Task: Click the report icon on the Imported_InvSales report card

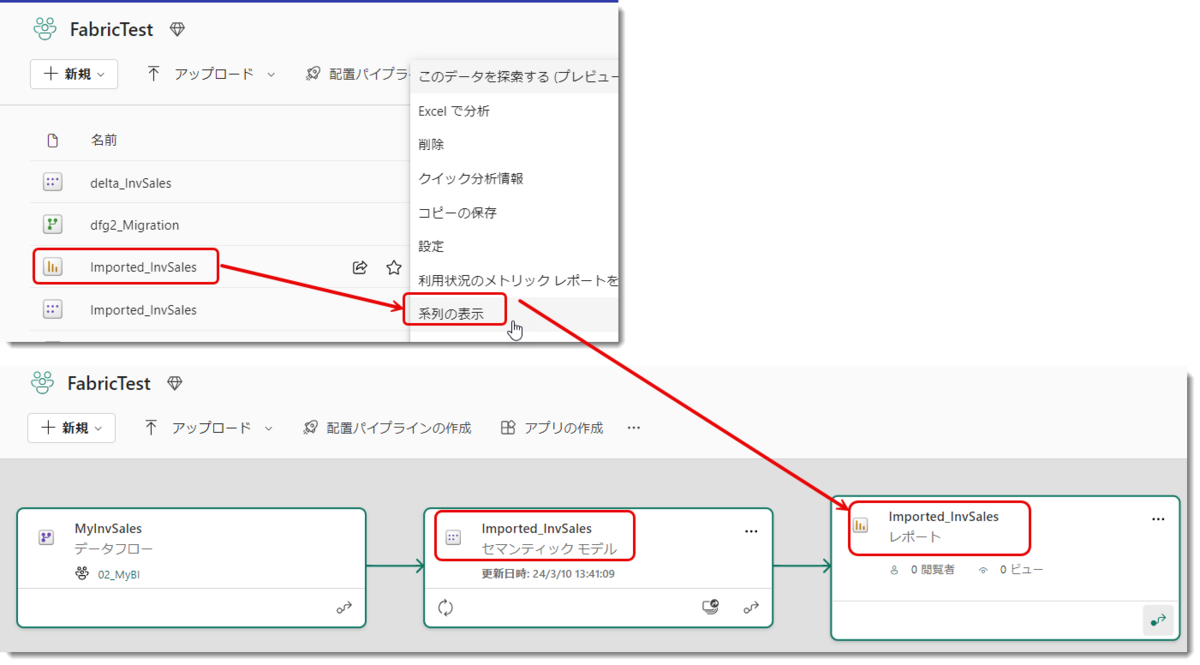Action: pyautogui.click(x=860, y=526)
